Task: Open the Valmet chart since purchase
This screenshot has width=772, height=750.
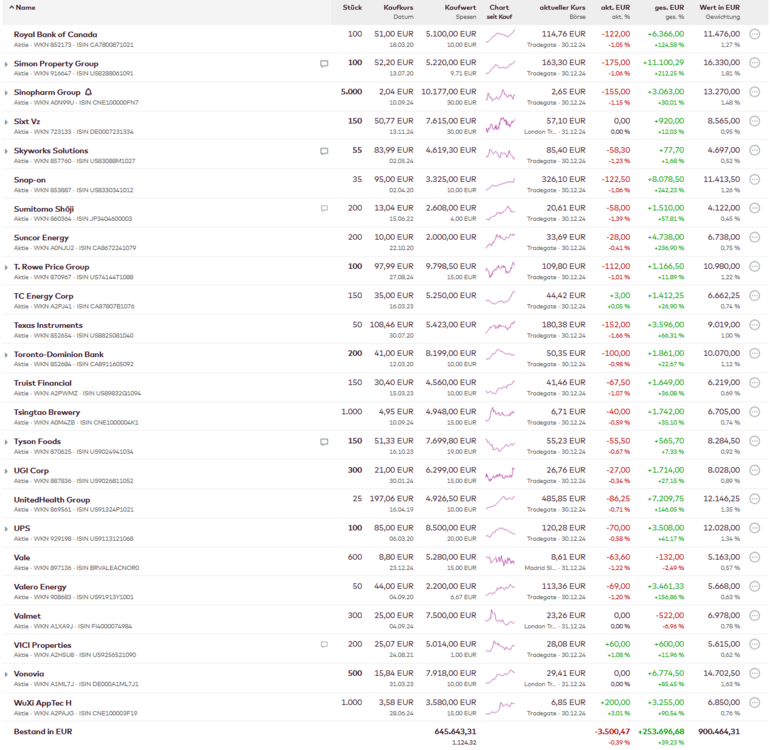Action: click(500, 619)
